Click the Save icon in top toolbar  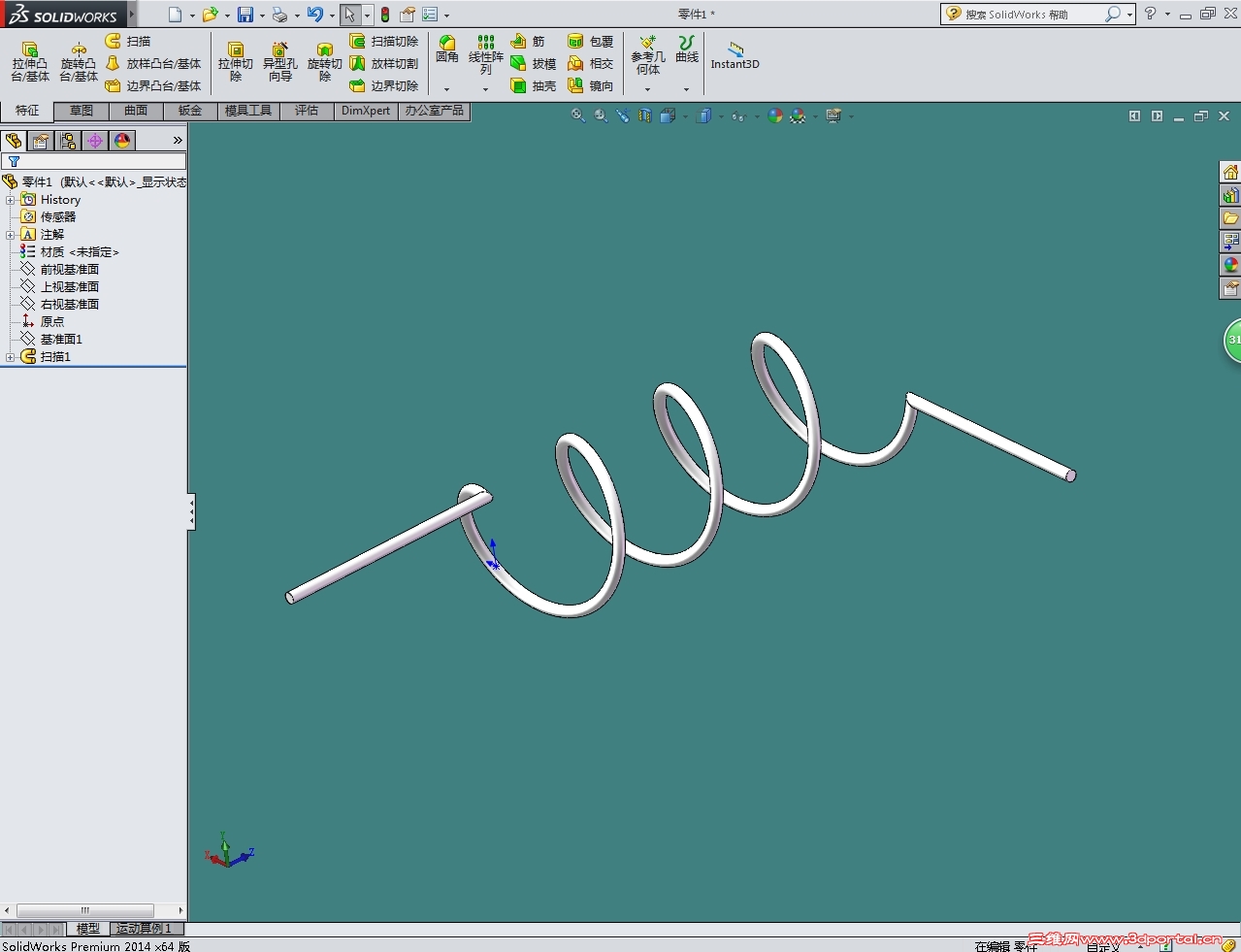pyautogui.click(x=245, y=15)
